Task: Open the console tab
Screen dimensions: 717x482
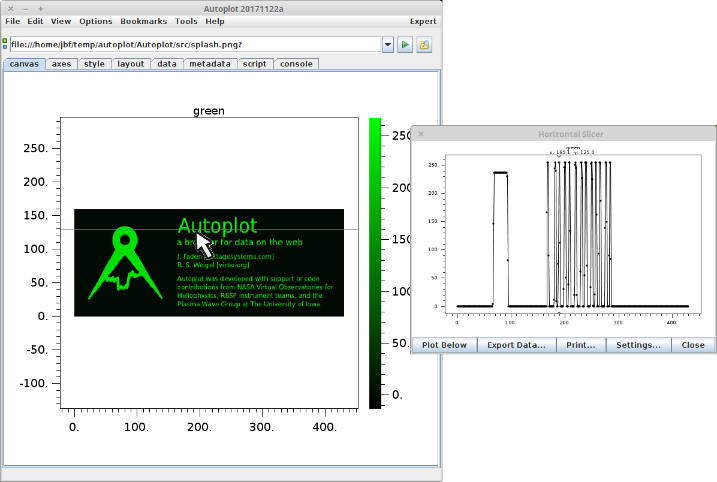Action: tap(295, 64)
